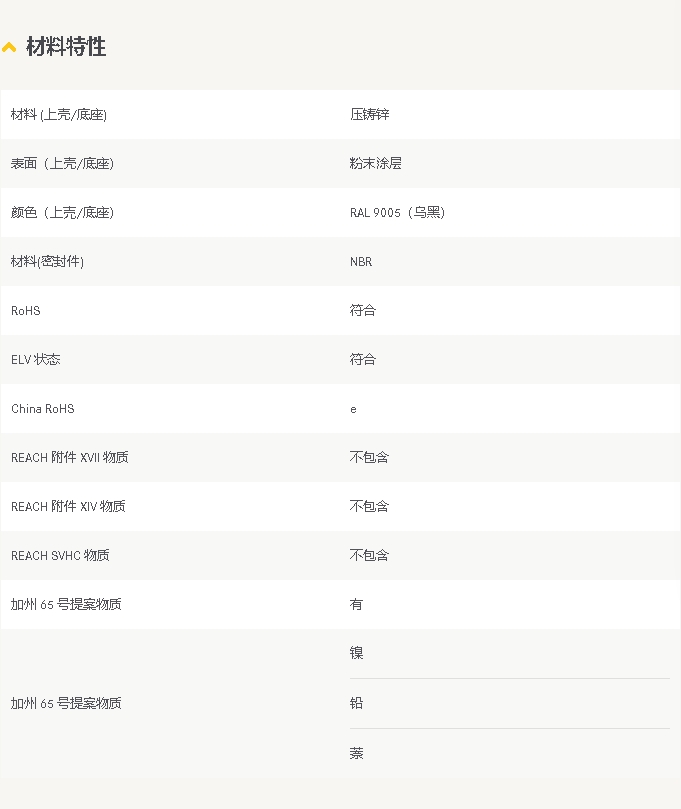Click the China RoHS value e
The image size is (681, 809).
point(353,410)
